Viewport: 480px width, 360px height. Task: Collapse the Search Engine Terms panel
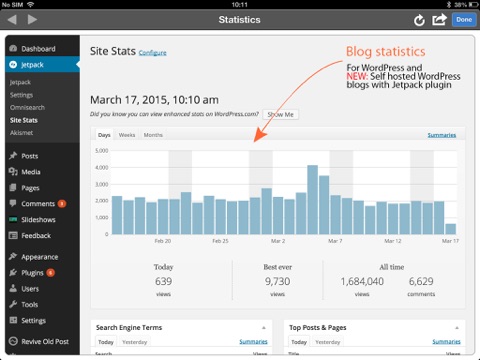pos(264,328)
